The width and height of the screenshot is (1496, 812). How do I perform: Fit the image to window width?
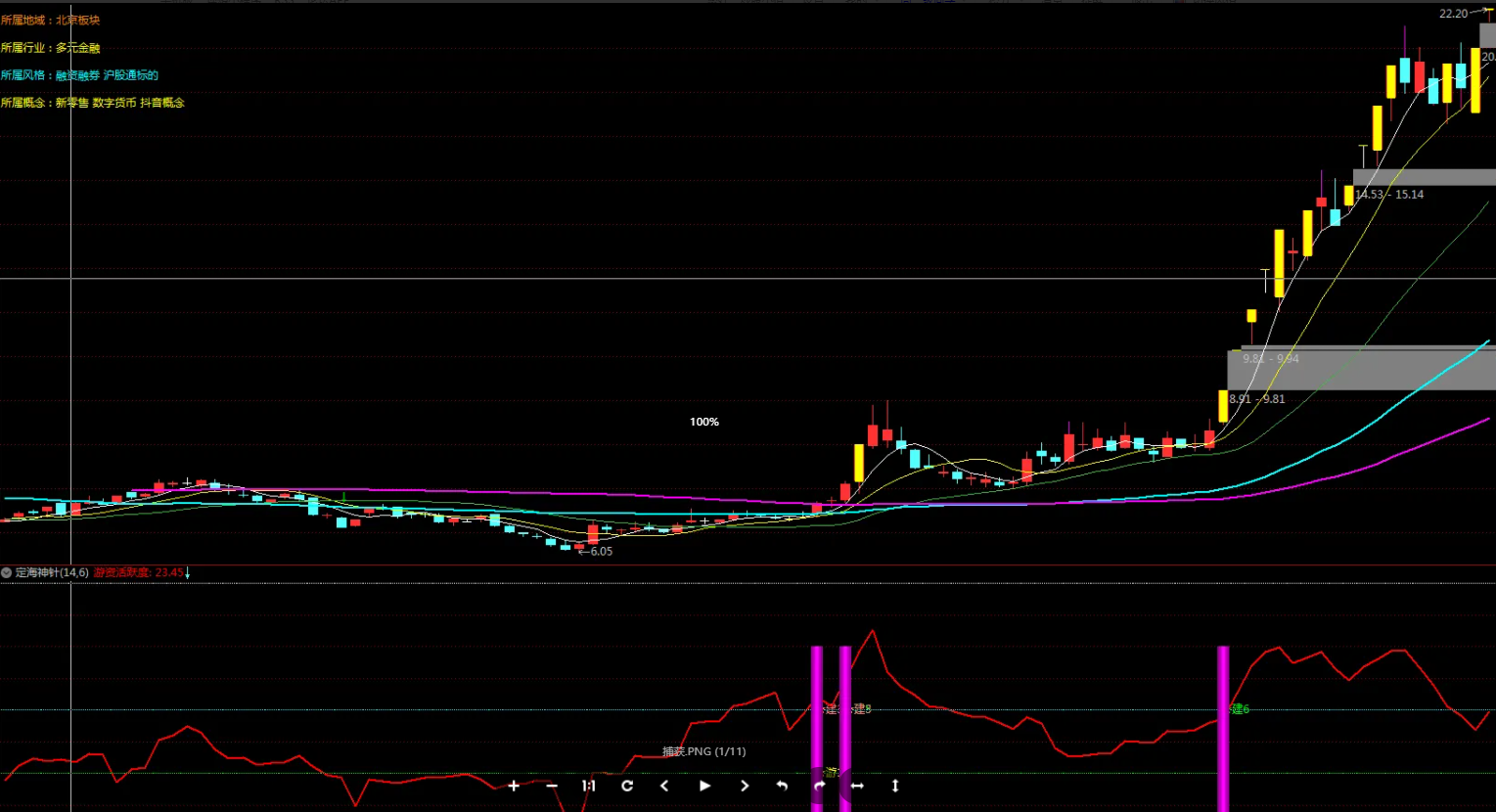coord(857,786)
